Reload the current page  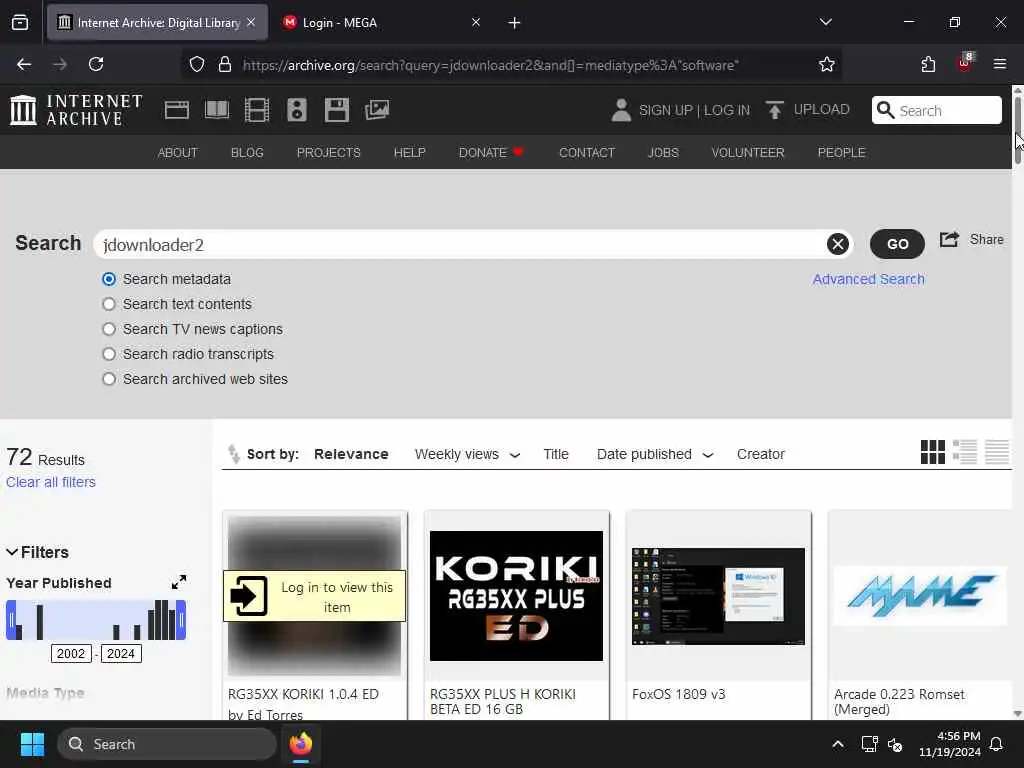[96, 64]
